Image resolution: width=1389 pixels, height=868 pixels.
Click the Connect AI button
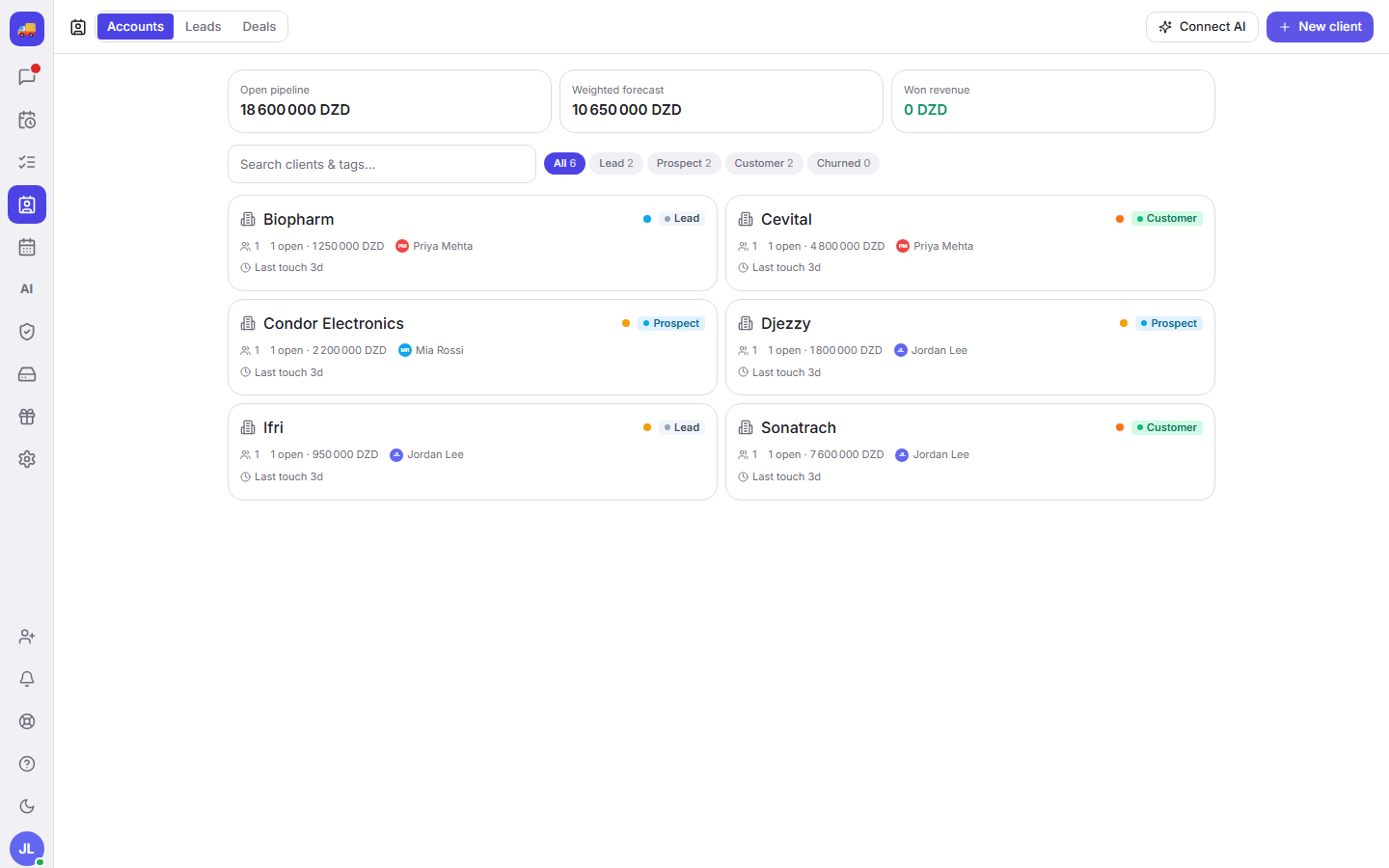click(1202, 27)
